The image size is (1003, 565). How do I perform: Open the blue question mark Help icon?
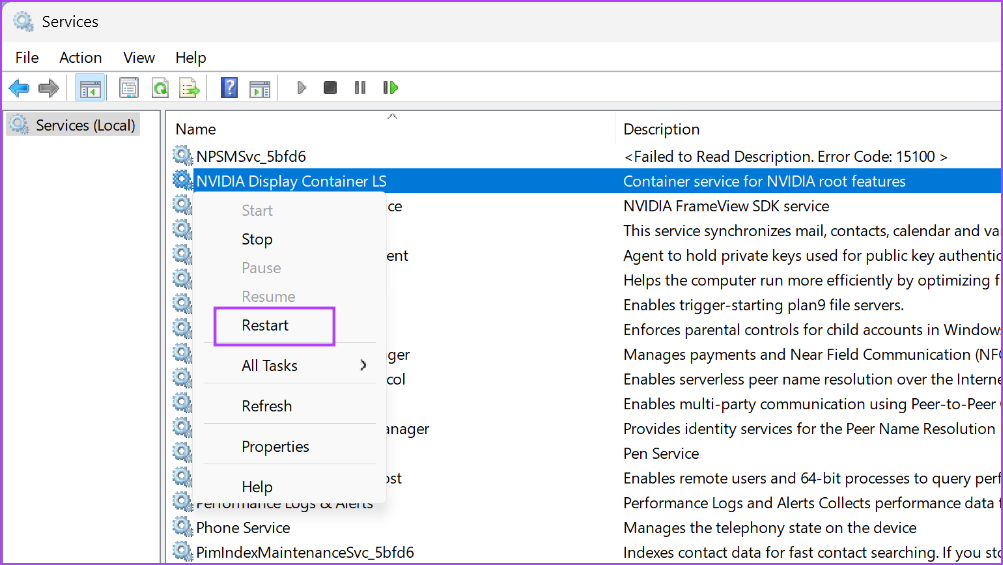click(229, 88)
